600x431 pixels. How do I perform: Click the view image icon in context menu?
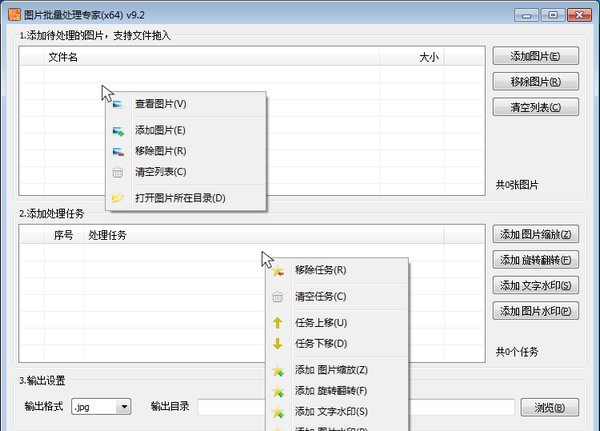(118, 104)
